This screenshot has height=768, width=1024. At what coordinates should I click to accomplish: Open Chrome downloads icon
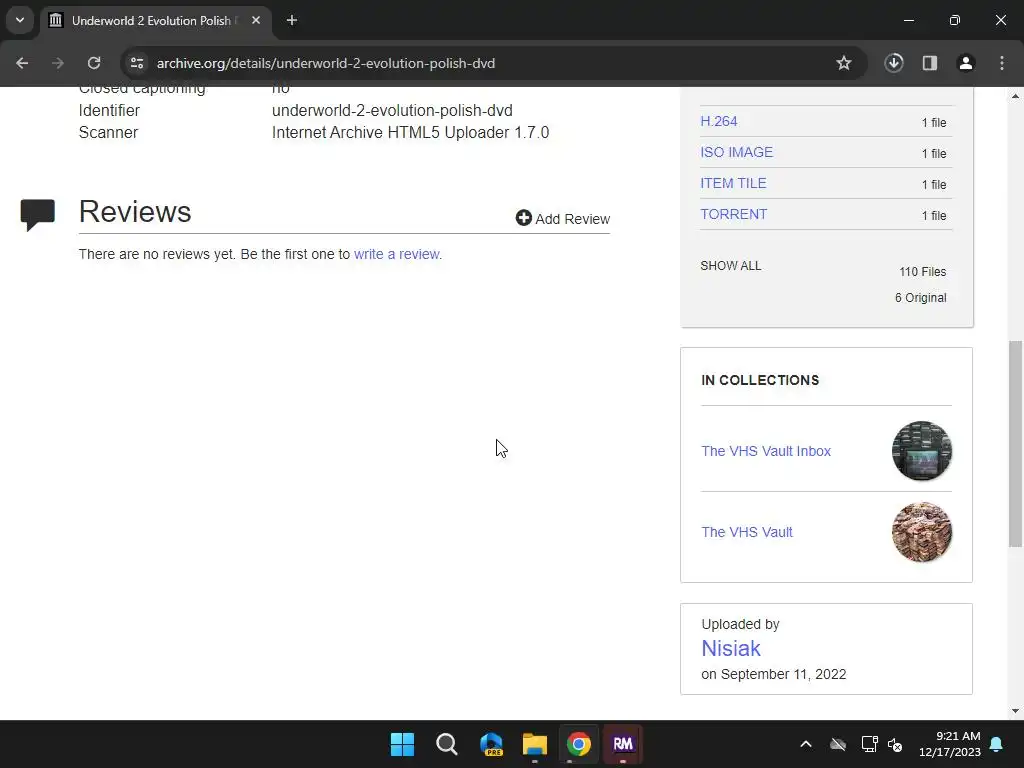coord(894,63)
